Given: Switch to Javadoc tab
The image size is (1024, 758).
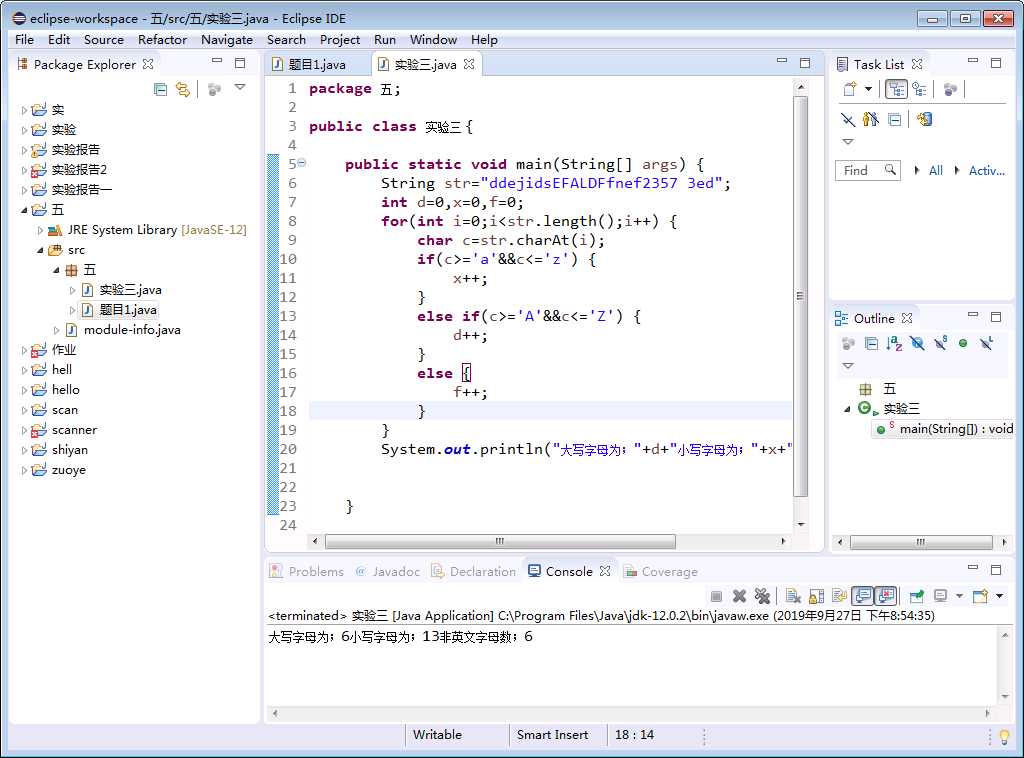Looking at the screenshot, I should [388, 572].
